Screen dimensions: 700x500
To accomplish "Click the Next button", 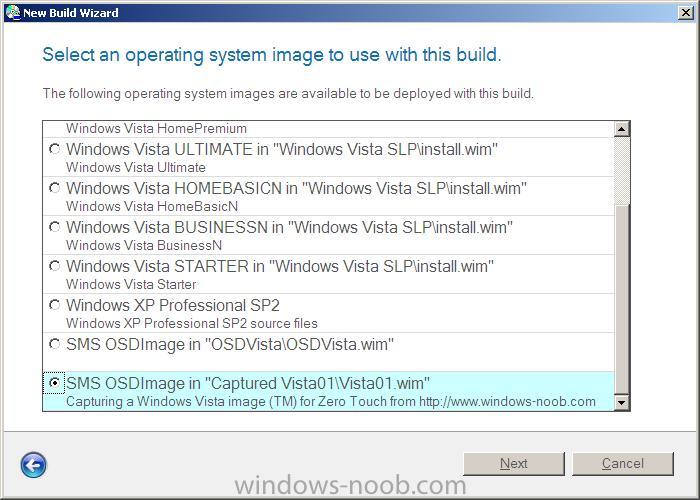I will point(514,464).
